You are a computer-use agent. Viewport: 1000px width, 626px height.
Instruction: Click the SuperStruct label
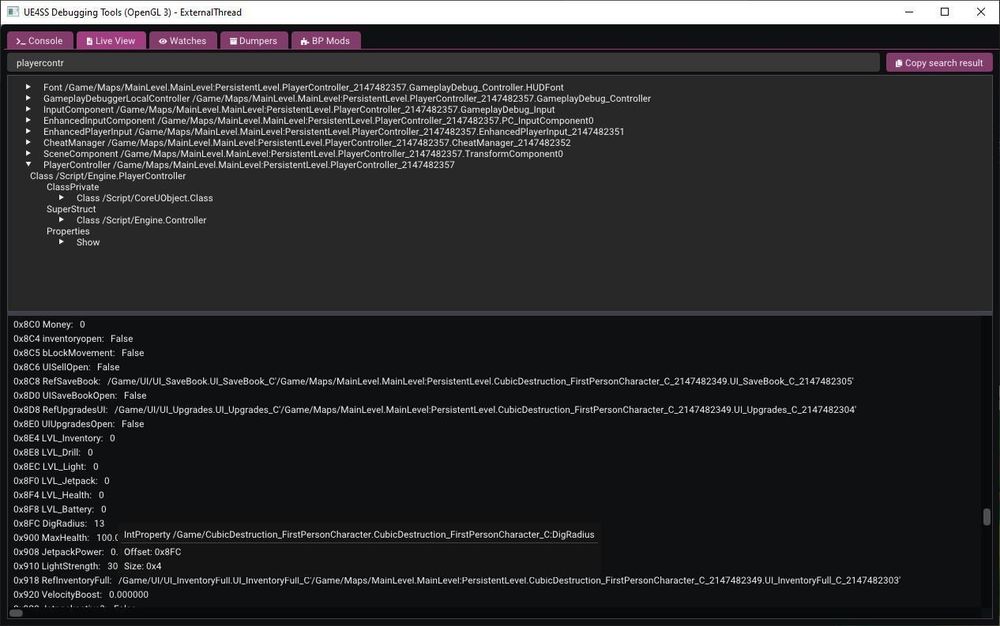(71, 209)
